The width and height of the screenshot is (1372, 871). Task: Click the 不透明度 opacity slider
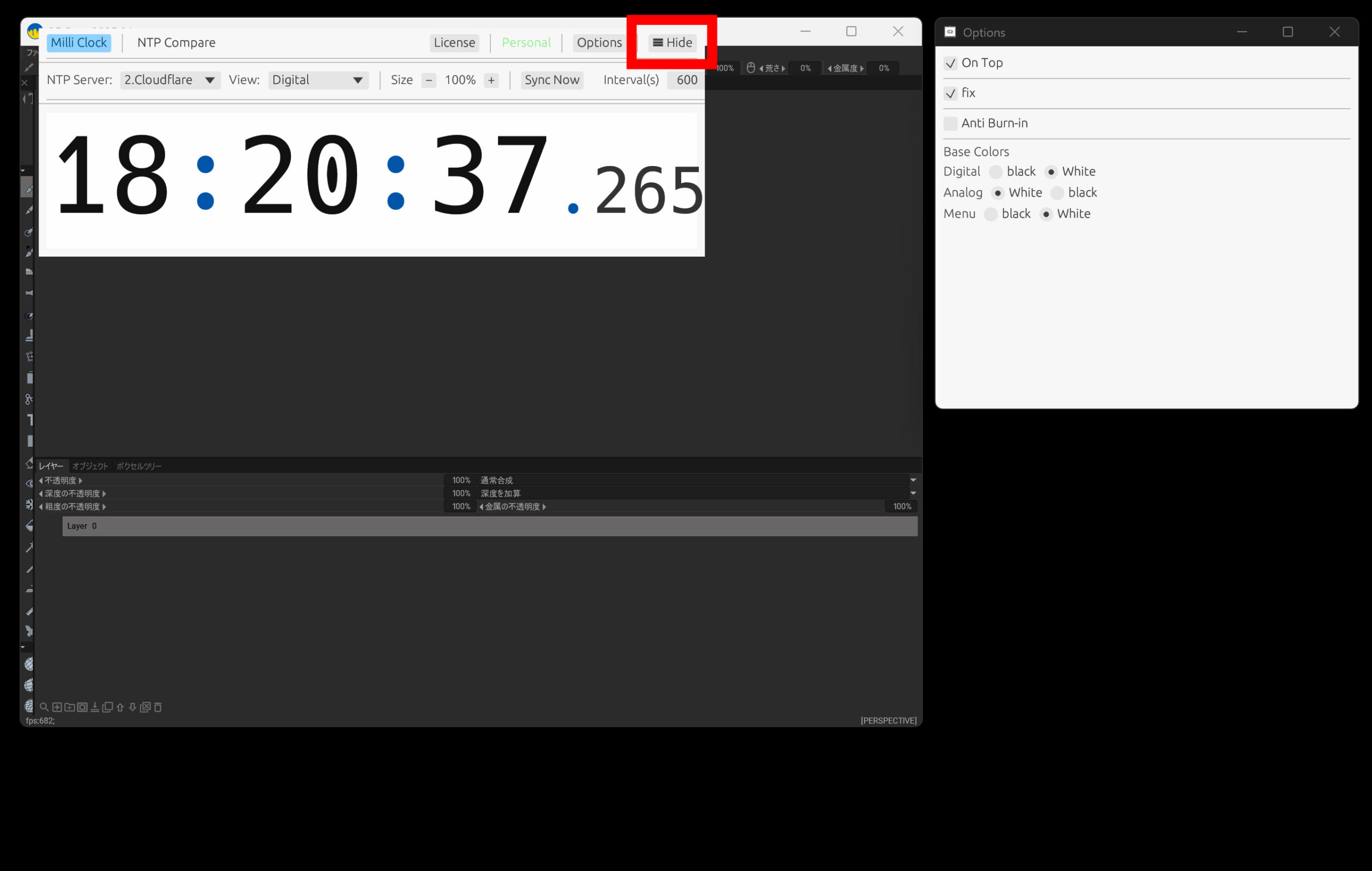click(x=240, y=480)
